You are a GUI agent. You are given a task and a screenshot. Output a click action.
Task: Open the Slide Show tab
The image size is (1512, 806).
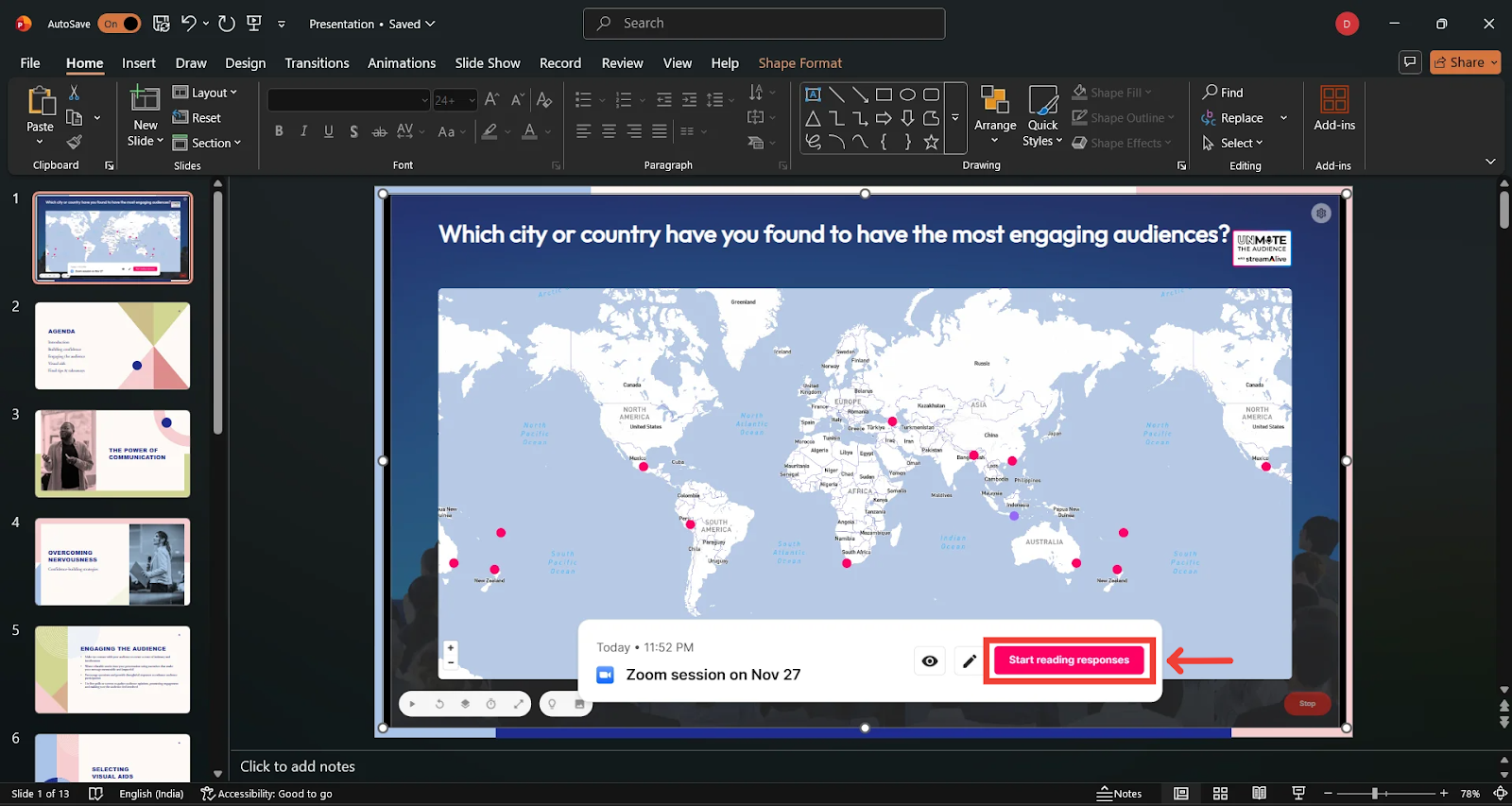pos(488,63)
